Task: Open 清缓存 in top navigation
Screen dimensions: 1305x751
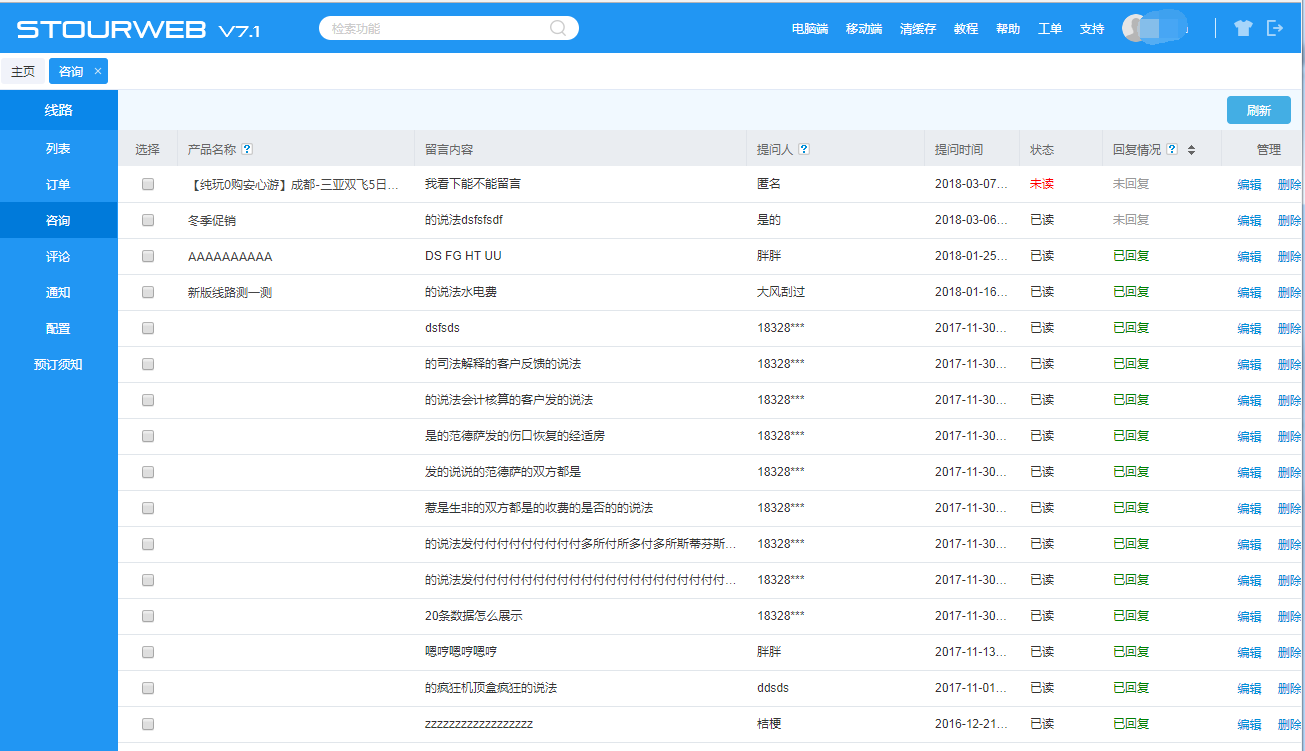Action: point(917,29)
